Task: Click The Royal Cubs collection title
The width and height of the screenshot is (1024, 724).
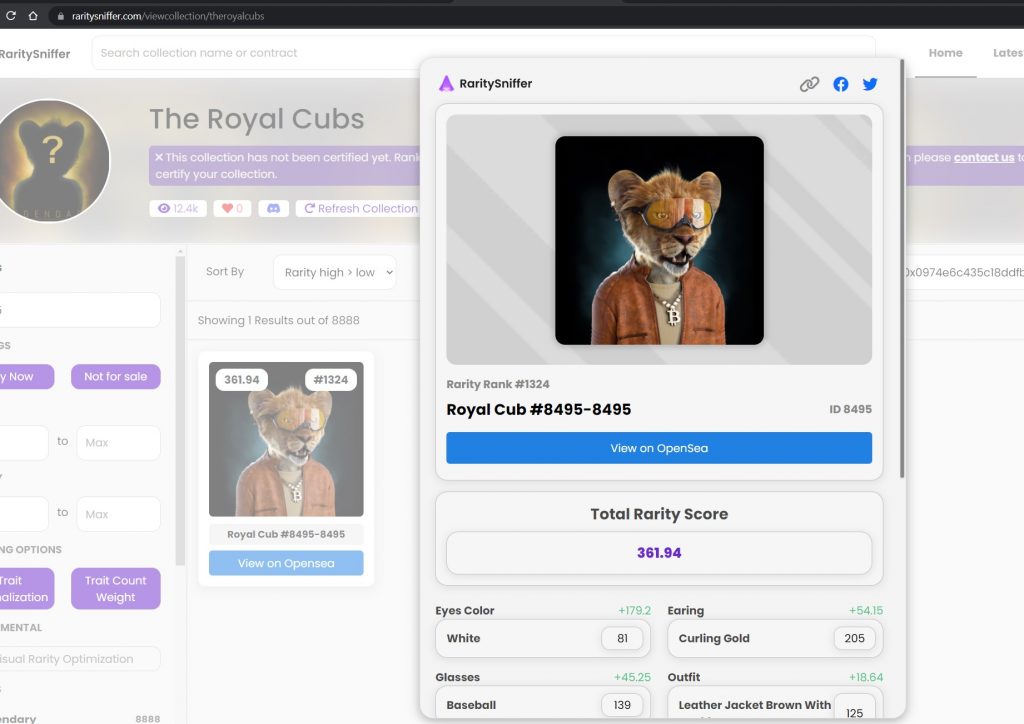Action: pos(257,119)
